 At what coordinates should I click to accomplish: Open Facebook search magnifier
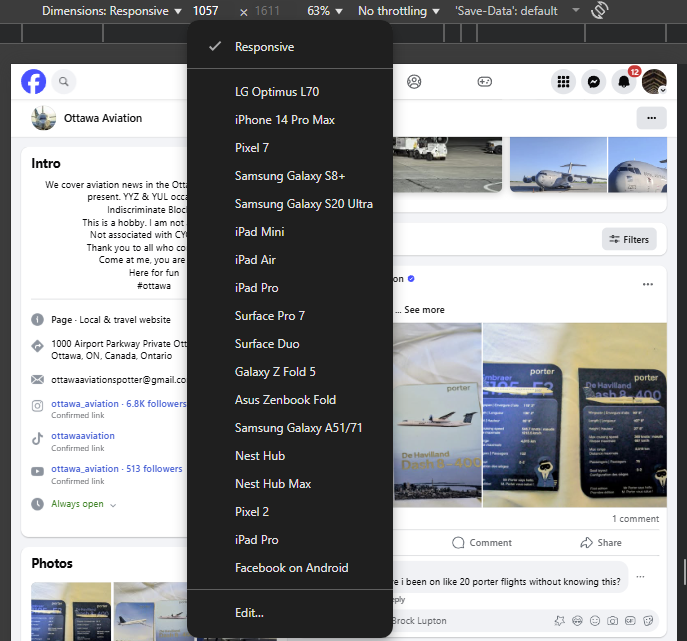point(64,81)
